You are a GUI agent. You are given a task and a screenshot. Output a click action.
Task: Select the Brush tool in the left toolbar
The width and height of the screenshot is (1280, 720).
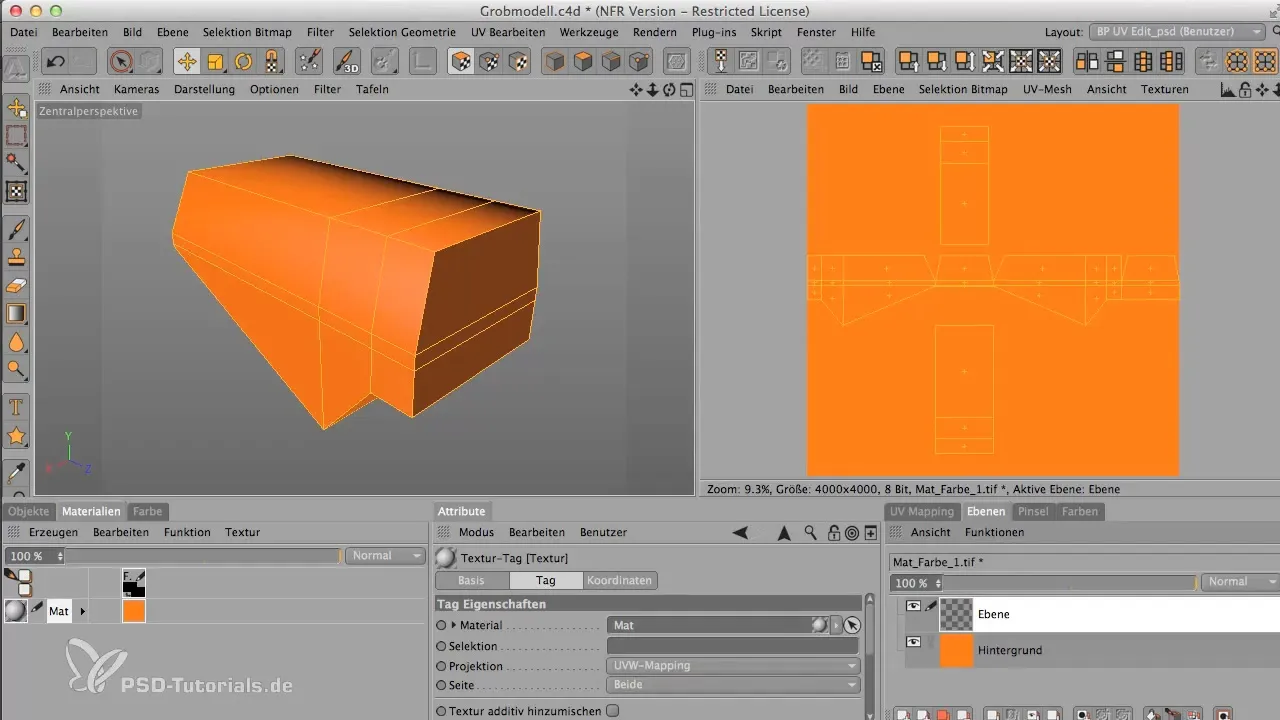16,229
